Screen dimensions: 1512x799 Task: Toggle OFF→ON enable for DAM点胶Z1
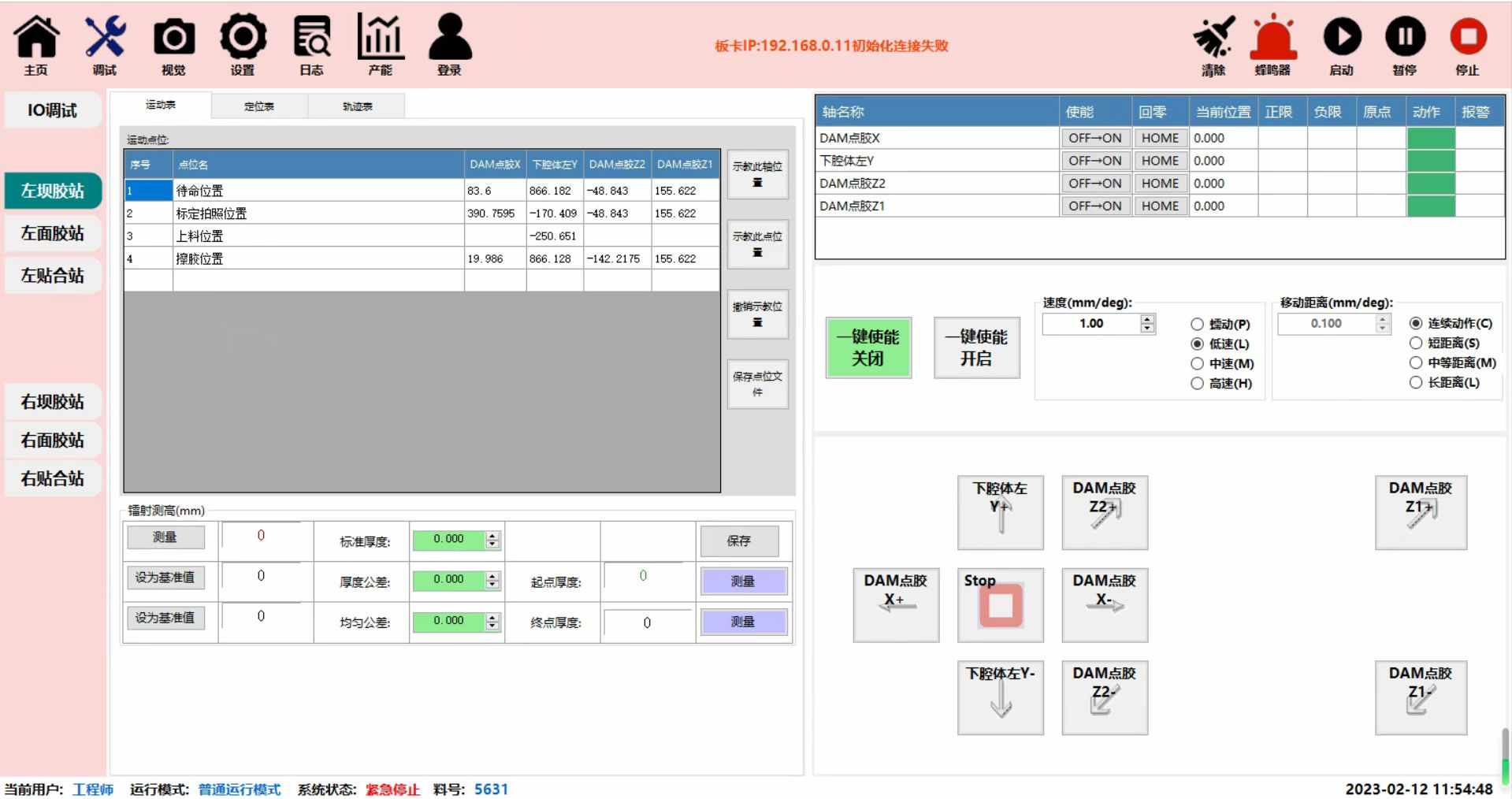click(x=1095, y=206)
